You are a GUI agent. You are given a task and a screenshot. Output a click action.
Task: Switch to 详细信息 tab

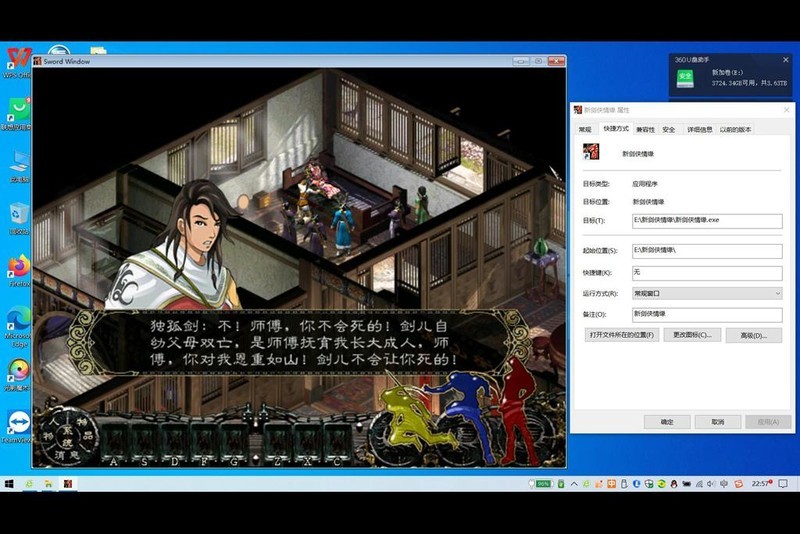(699, 130)
